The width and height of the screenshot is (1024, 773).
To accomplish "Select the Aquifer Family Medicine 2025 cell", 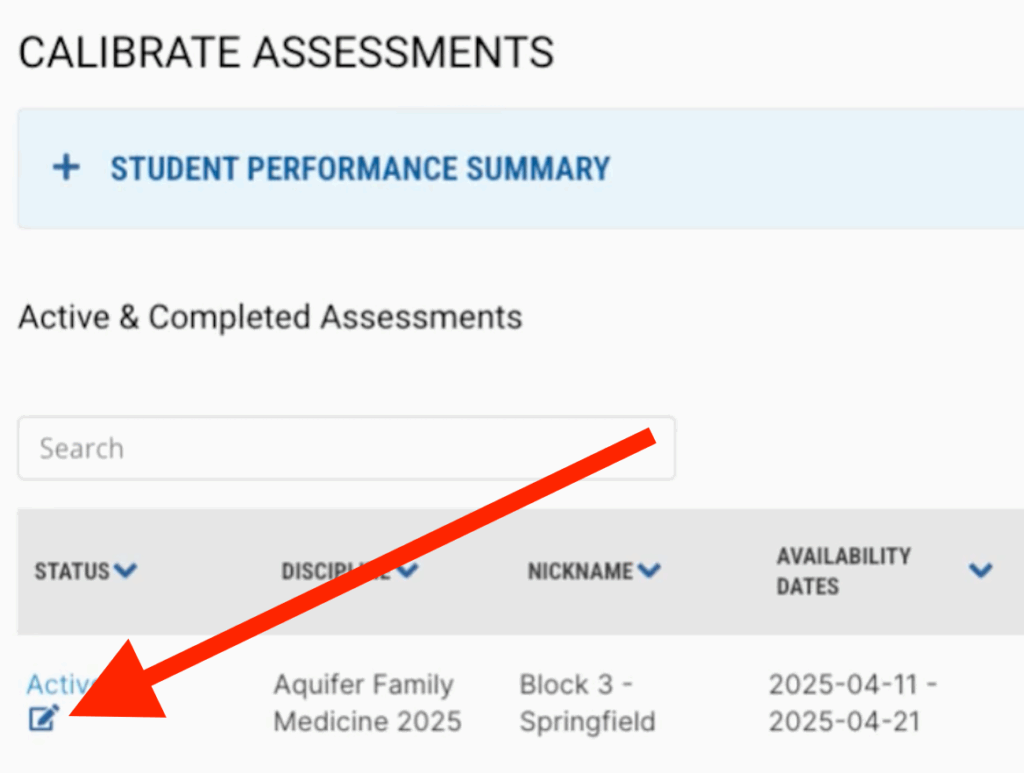I will tap(367, 702).
